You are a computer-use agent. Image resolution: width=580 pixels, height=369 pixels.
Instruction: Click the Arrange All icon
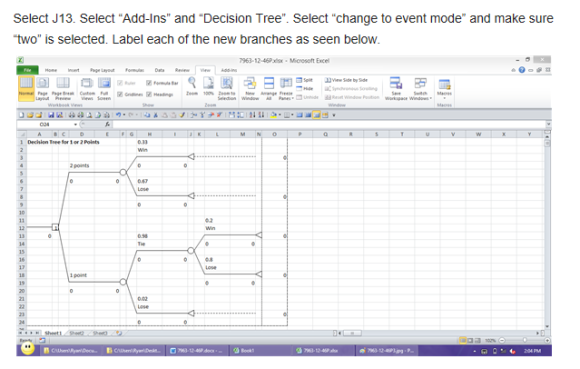click(269, 89)
